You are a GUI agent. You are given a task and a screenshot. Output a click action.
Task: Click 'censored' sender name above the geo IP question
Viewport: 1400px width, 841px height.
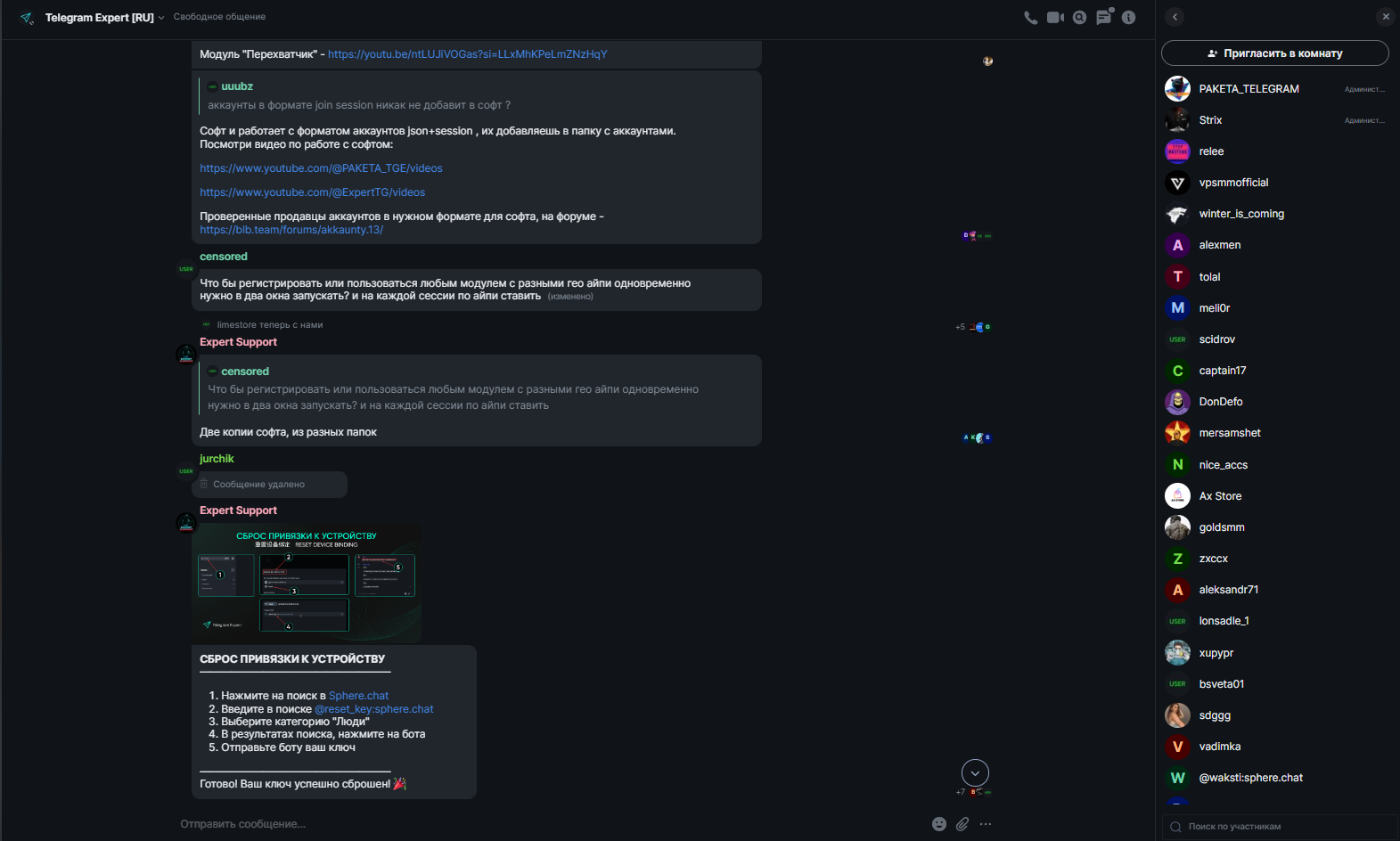click(224, 257)
